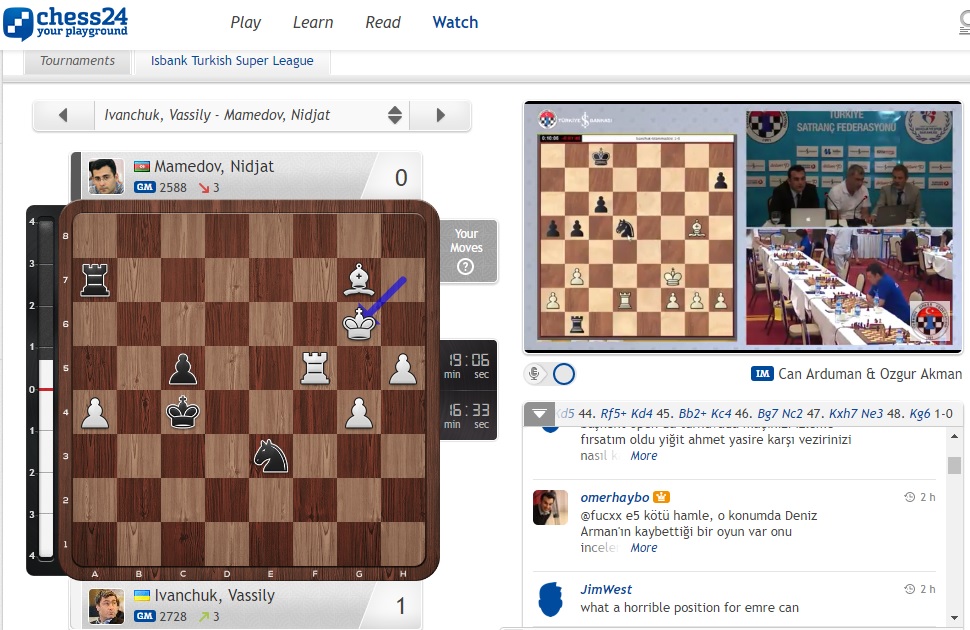Click the white king on g6
Viewport: 970px width, 630px height.
click(359, 324)
